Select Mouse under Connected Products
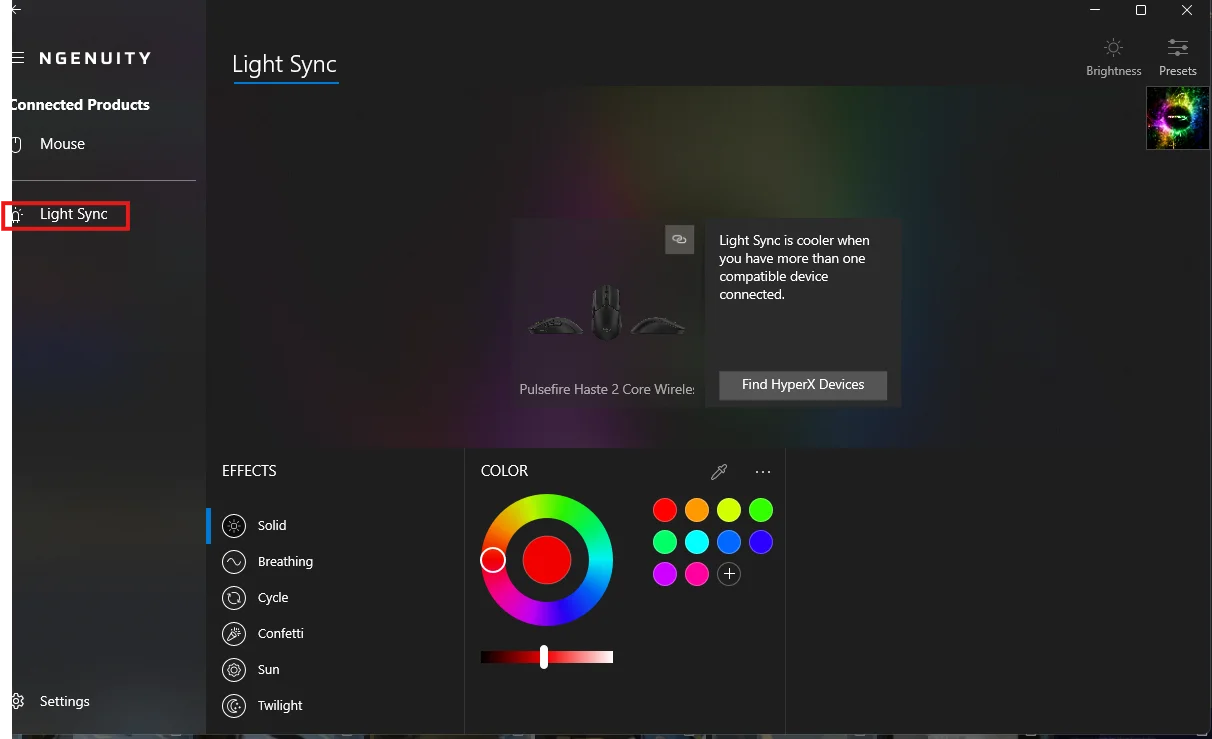Viewport: 1212px width, 739px height. 62,144
